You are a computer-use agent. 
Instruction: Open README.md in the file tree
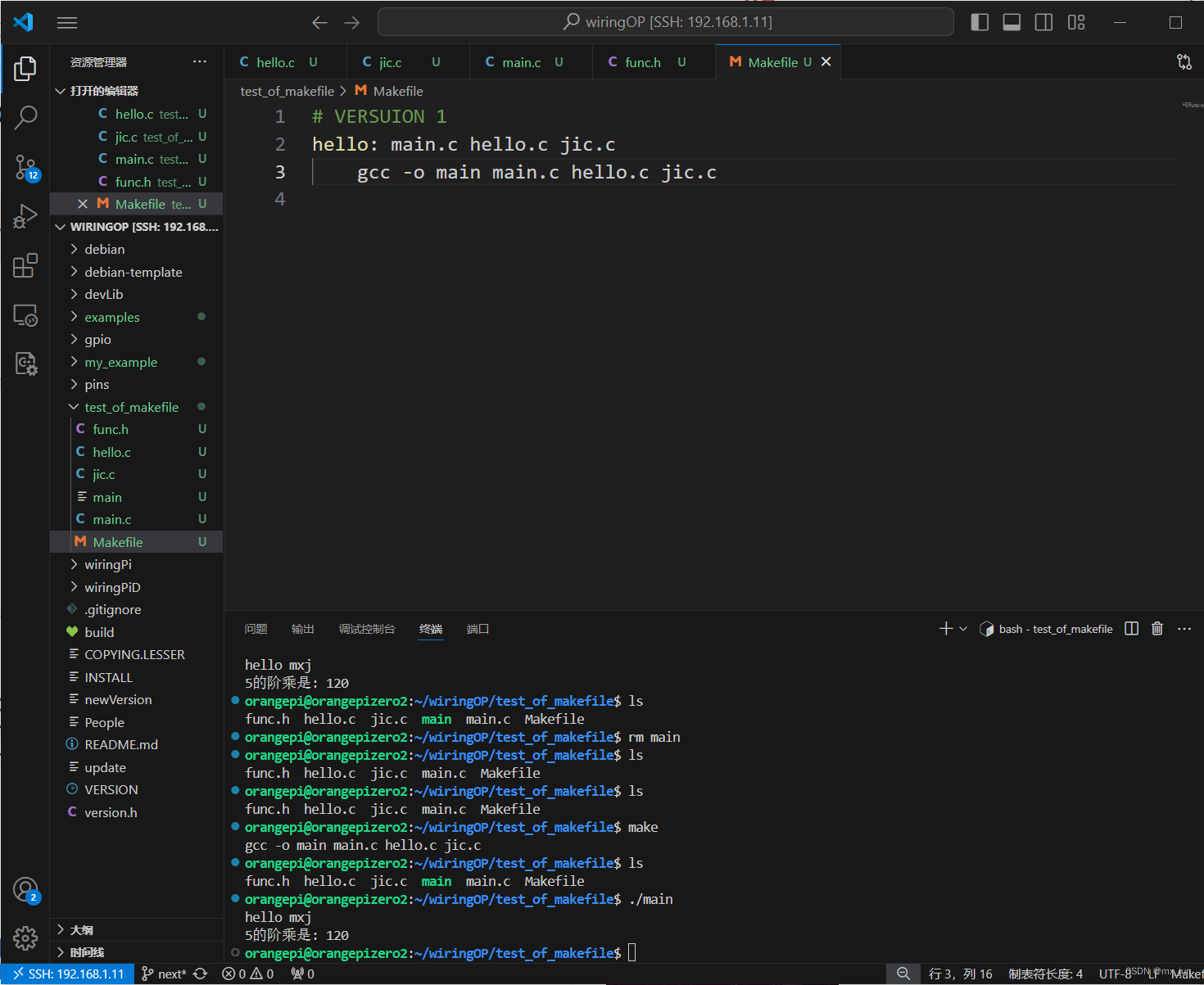click(x=136, y=744)
